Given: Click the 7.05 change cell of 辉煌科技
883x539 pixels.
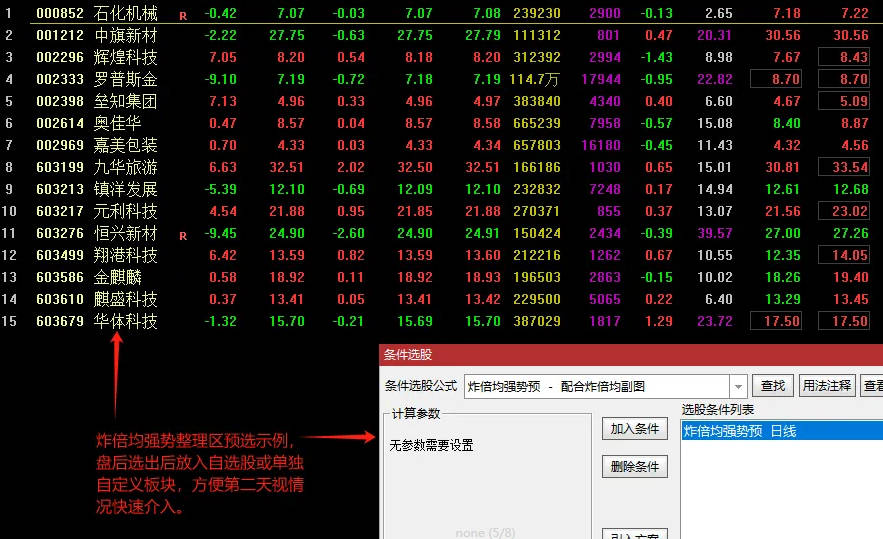Looking at the screenshot, I should click(223, 57).
